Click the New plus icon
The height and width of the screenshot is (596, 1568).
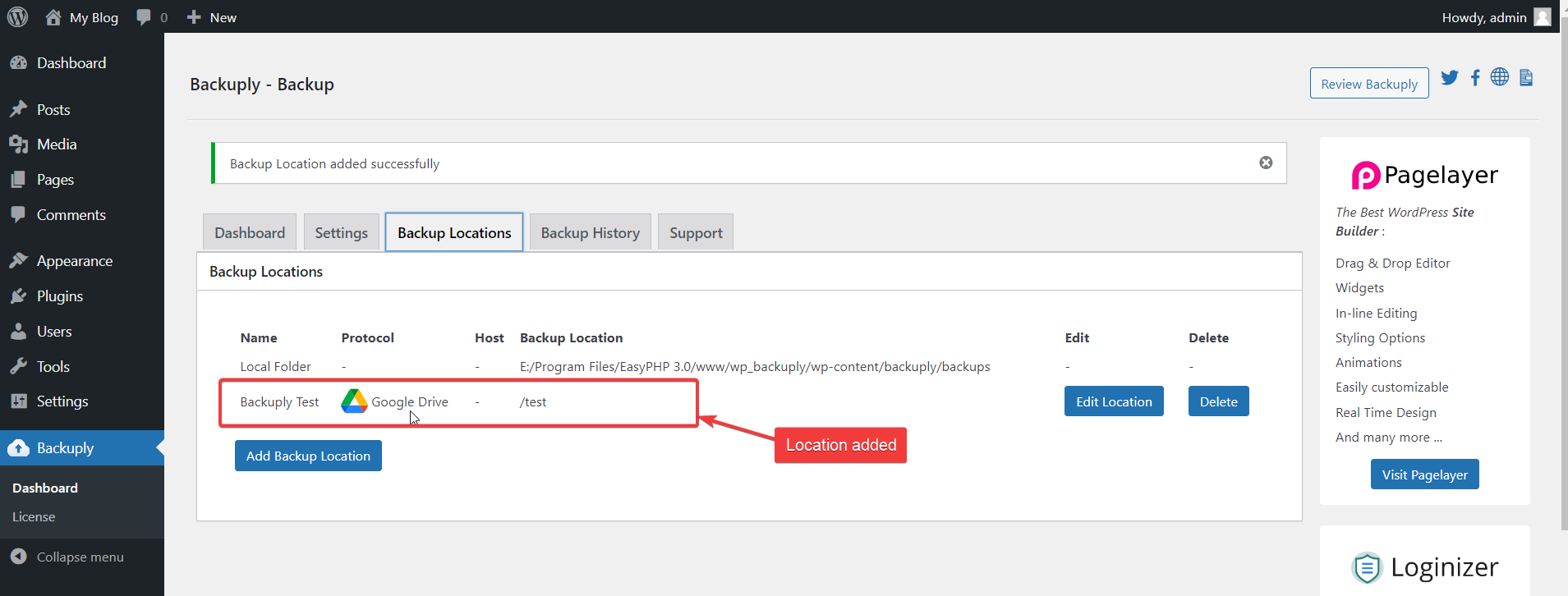click(194, 17)
